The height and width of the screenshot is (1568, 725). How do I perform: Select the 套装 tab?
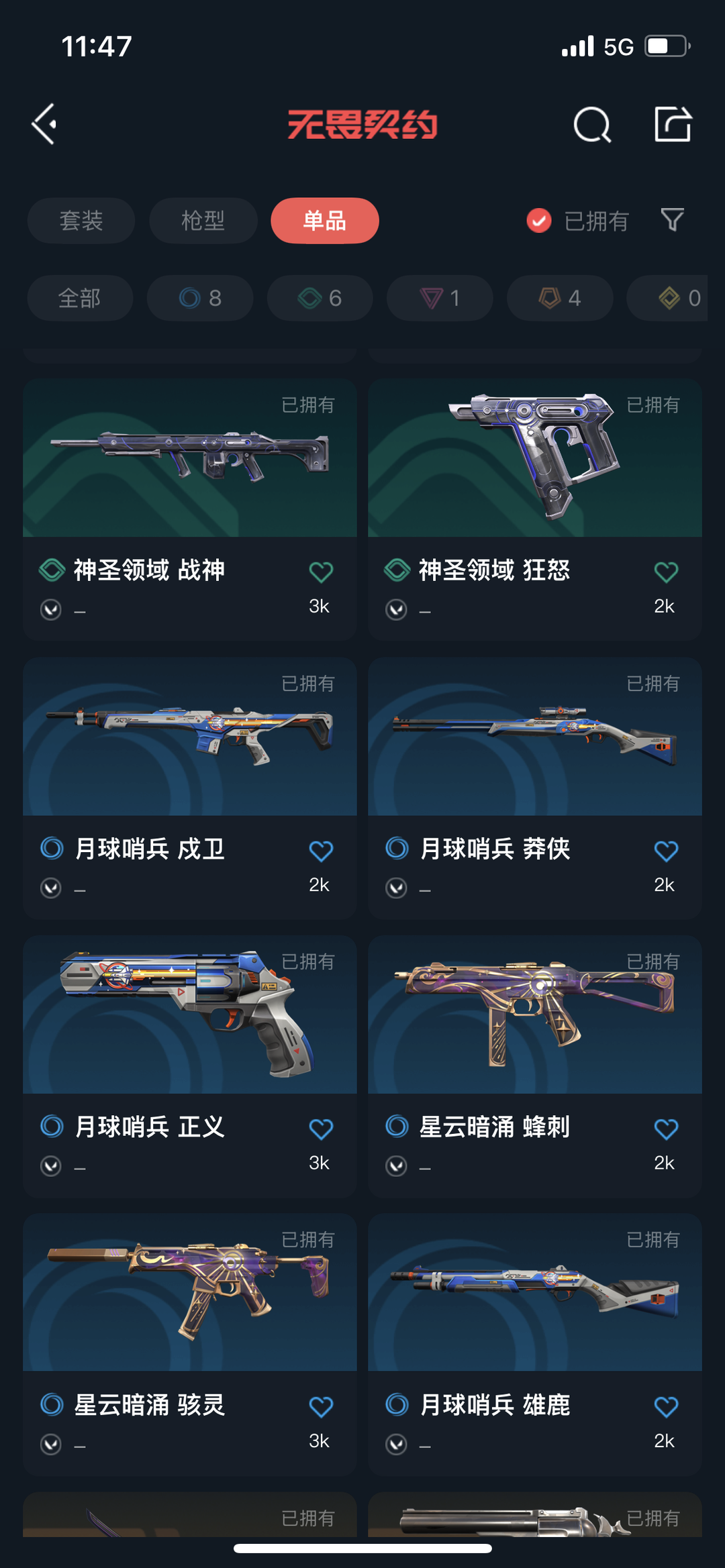[81, 220]
